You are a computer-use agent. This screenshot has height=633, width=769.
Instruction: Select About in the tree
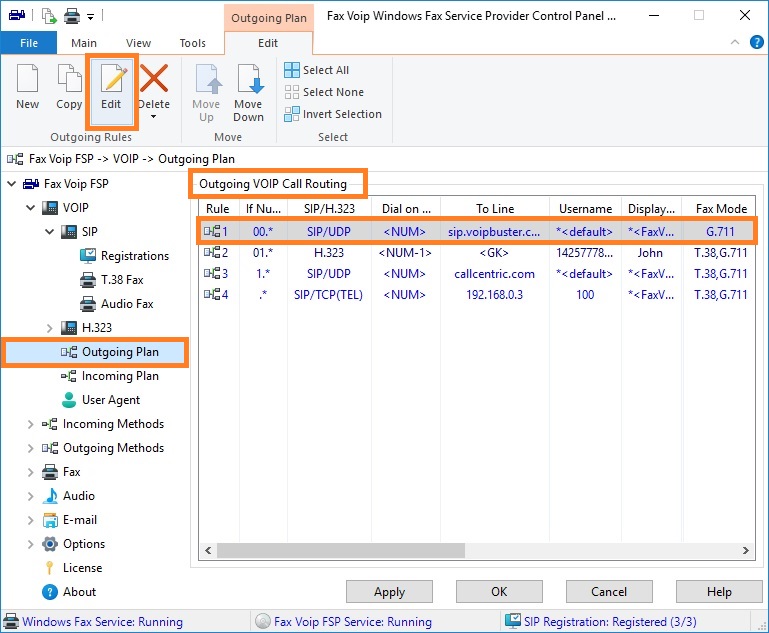click(79, 592)
